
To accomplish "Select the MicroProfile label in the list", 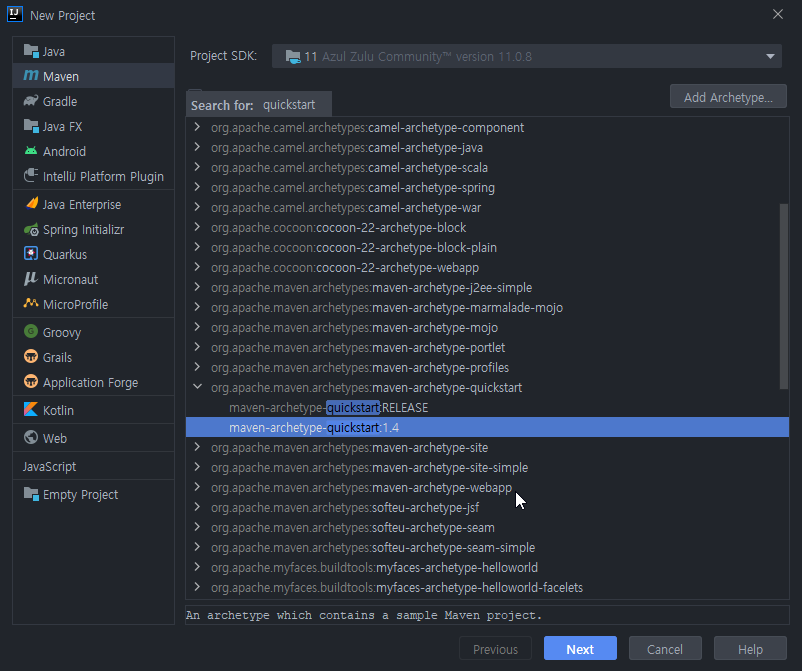I will pyautogui.click(x=76, y=304).
